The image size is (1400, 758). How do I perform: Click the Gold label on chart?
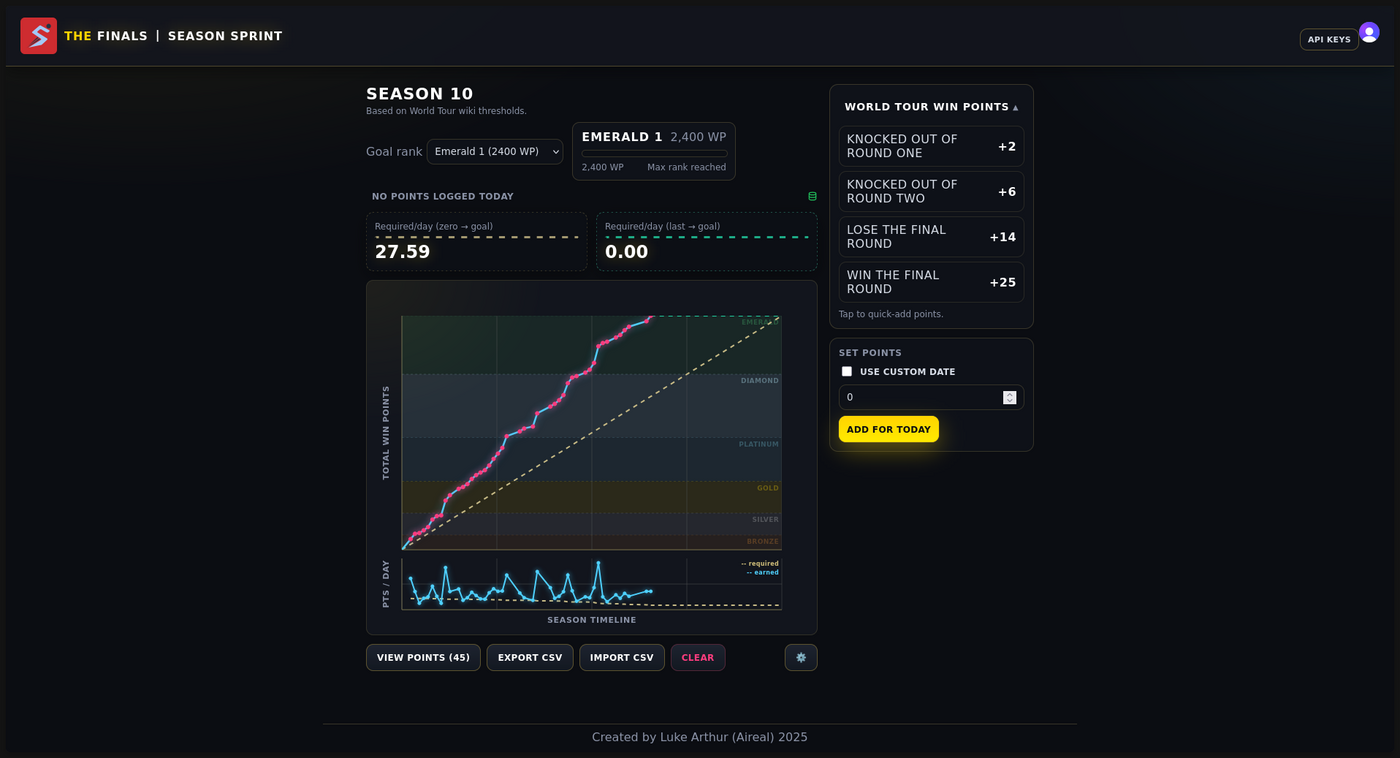pos(768,488)
